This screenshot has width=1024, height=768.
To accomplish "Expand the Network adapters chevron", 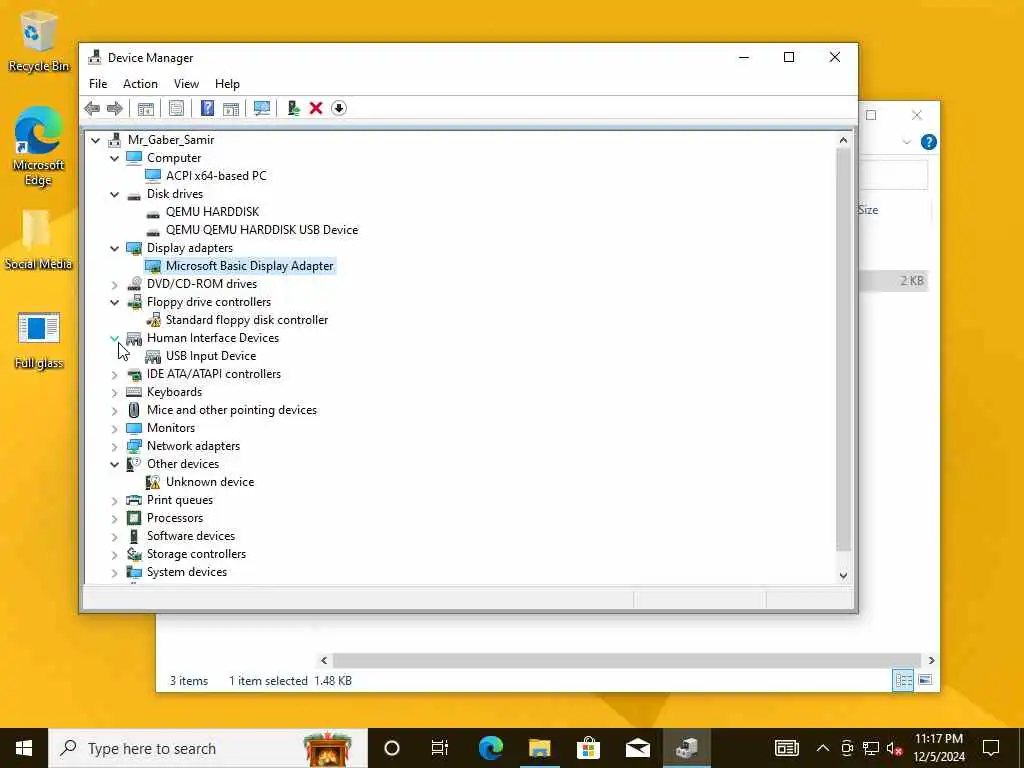I will point(114,446).
